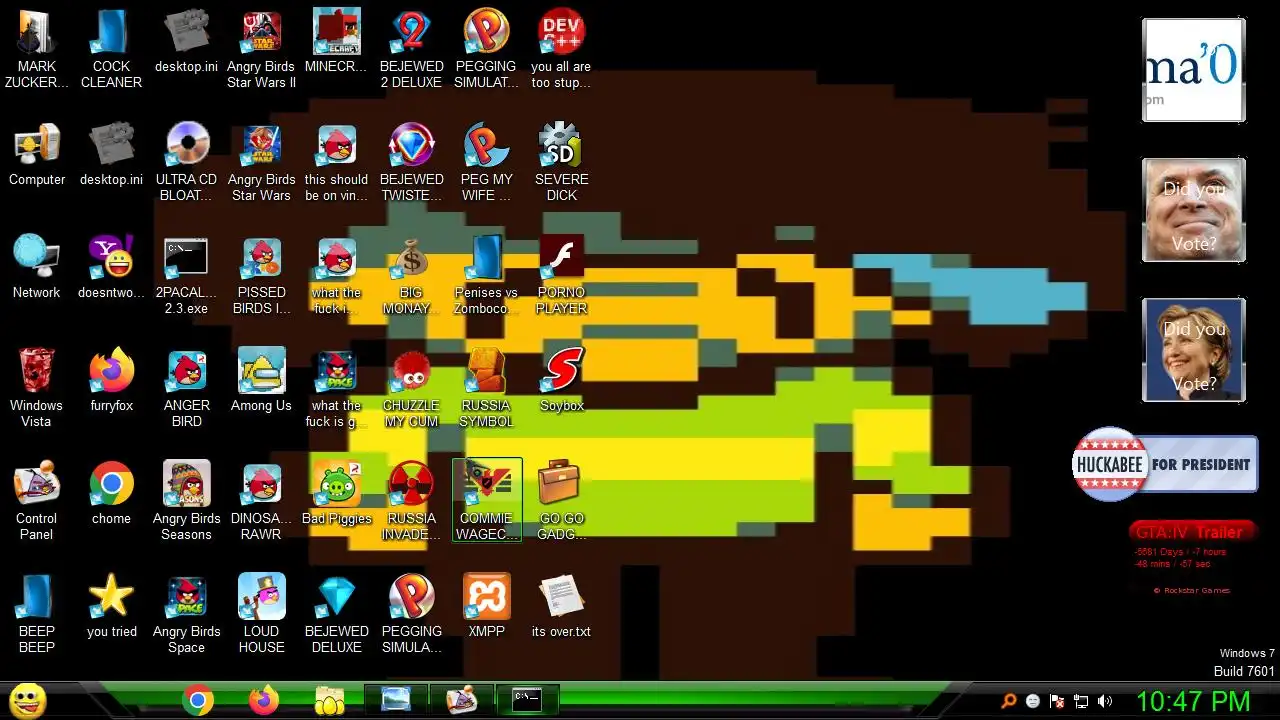Screen dimensions: 1280x720
Task: Open the MARK ZUCKER... desktop shortcut
Action: coord(37,49)
